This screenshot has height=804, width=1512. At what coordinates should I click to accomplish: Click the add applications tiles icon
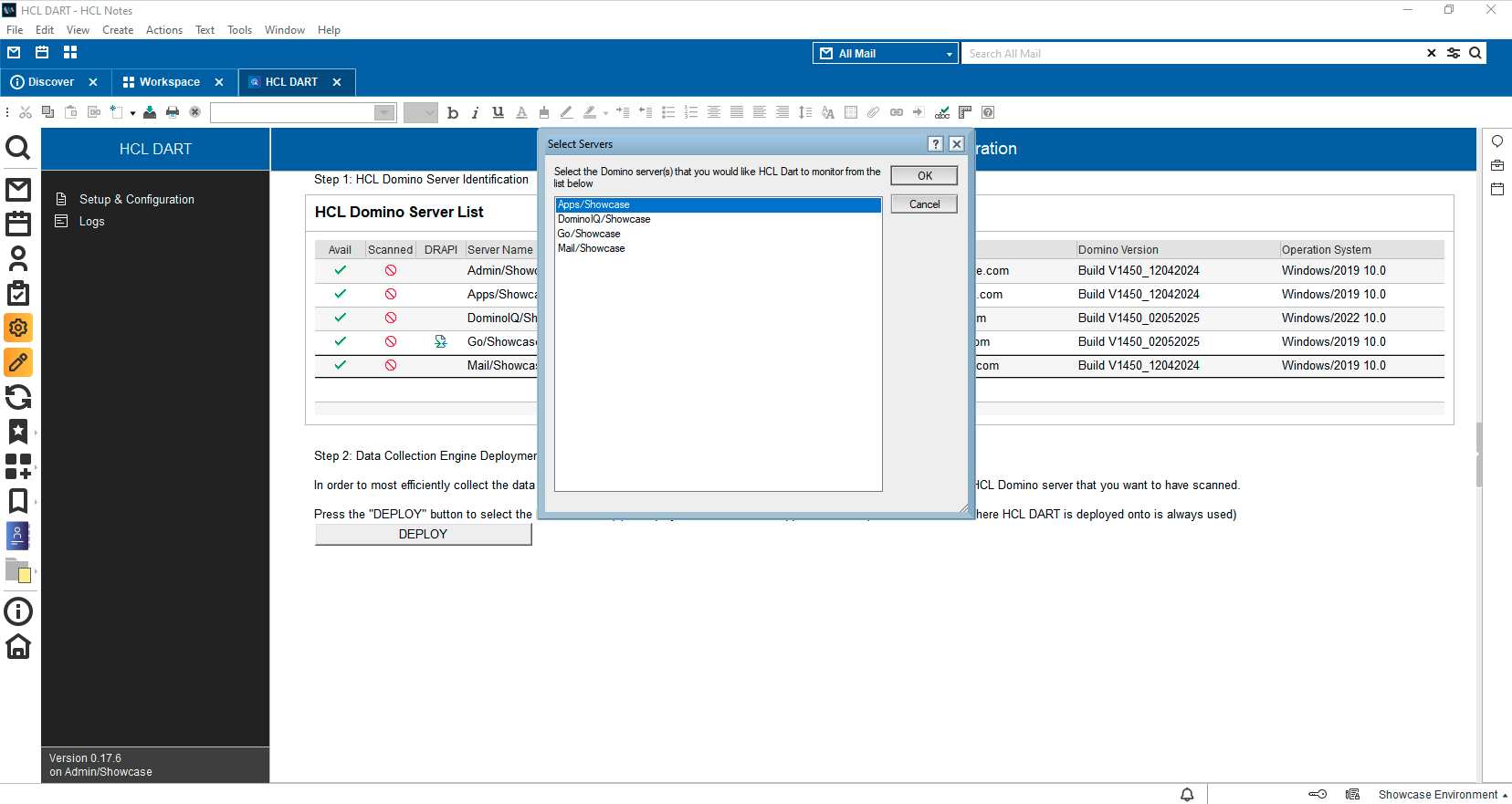click(18, 466)
